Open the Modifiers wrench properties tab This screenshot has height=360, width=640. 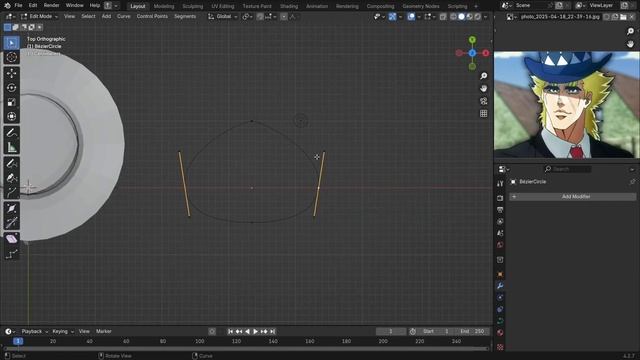[x=500, y=286]
